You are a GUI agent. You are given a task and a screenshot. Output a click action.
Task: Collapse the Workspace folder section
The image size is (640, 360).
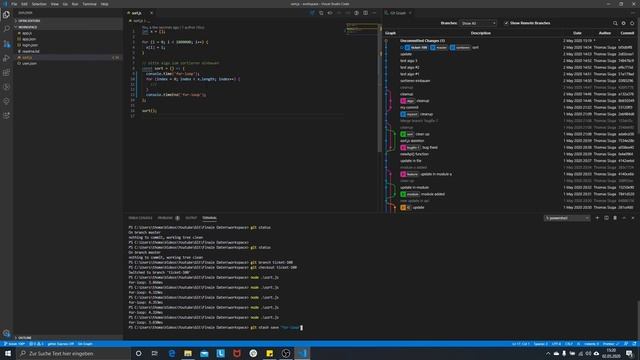68,27
